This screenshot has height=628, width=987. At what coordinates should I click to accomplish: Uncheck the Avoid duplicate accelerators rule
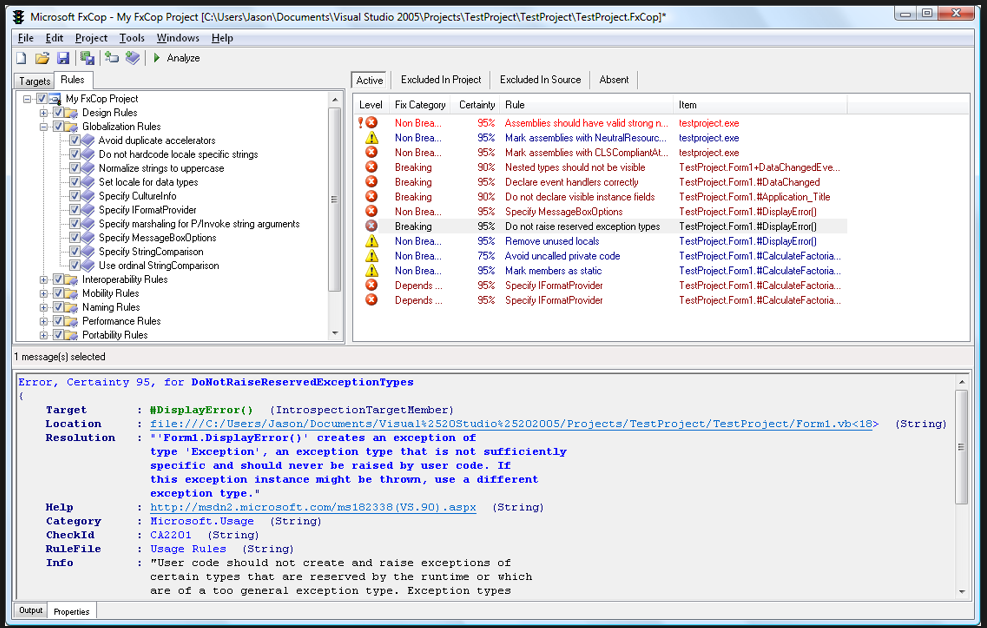point(75,141)
